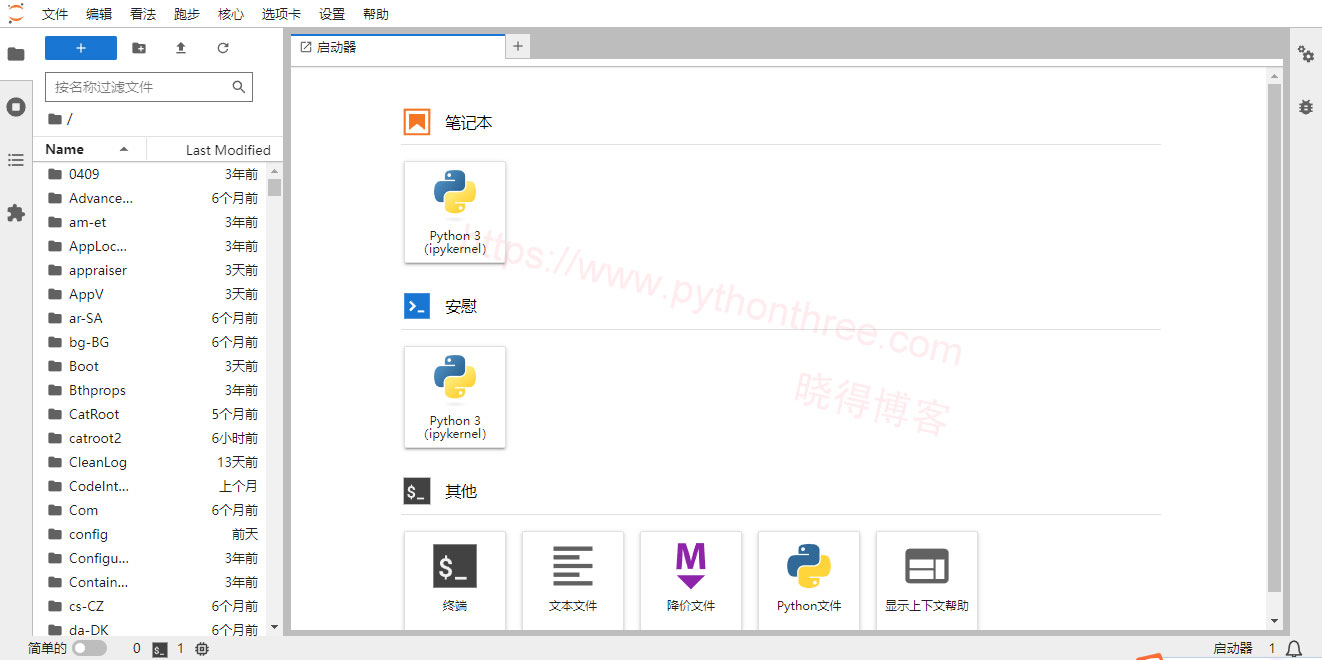
Task: Launch Python 3 notebook under 笔记本
Action: coord(455,212)
